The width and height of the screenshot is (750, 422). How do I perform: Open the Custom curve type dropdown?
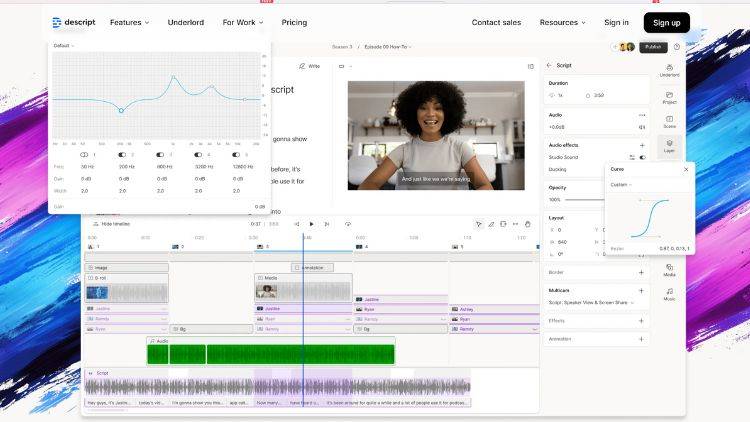point(621,184)
